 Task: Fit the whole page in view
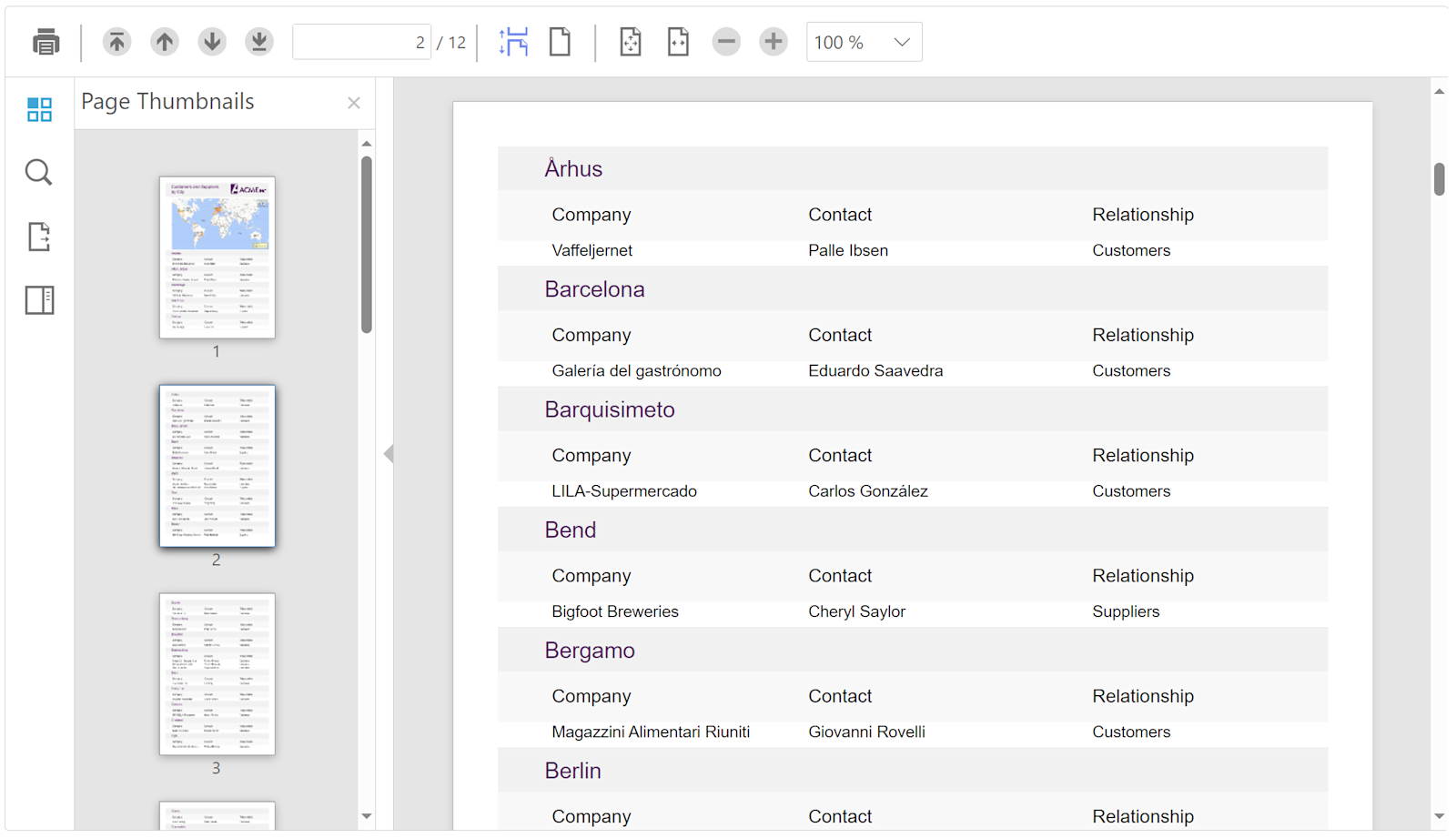pyautogui.click(x=631, y=42)
